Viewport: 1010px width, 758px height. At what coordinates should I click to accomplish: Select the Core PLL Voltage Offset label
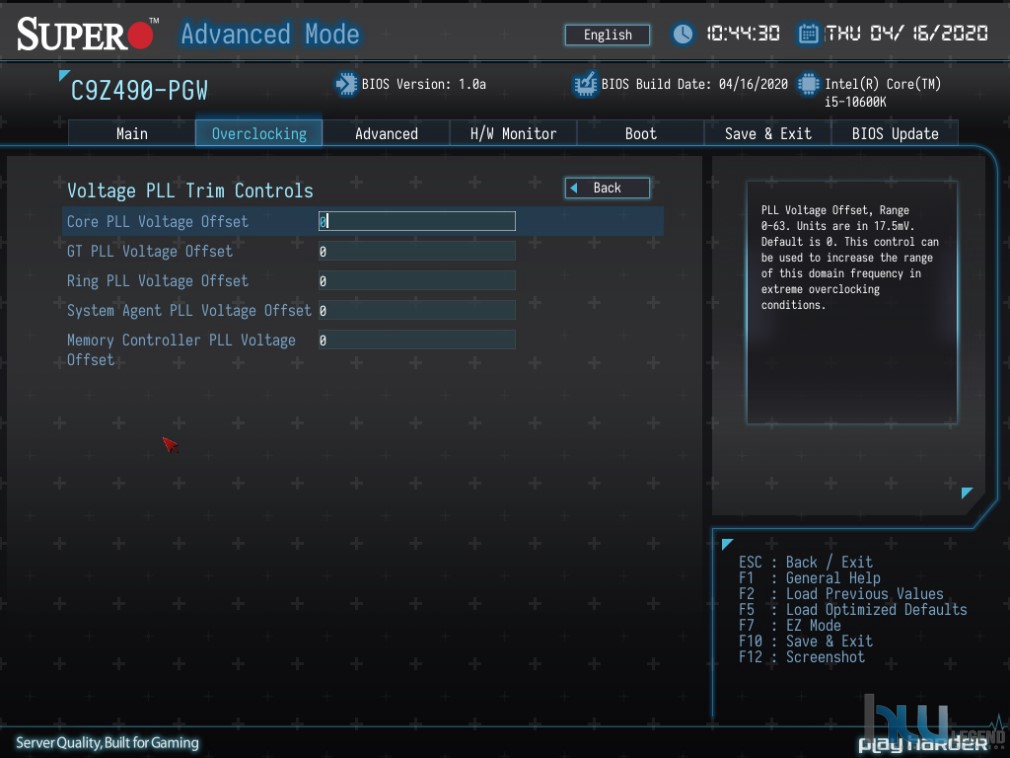coord(157,222)
